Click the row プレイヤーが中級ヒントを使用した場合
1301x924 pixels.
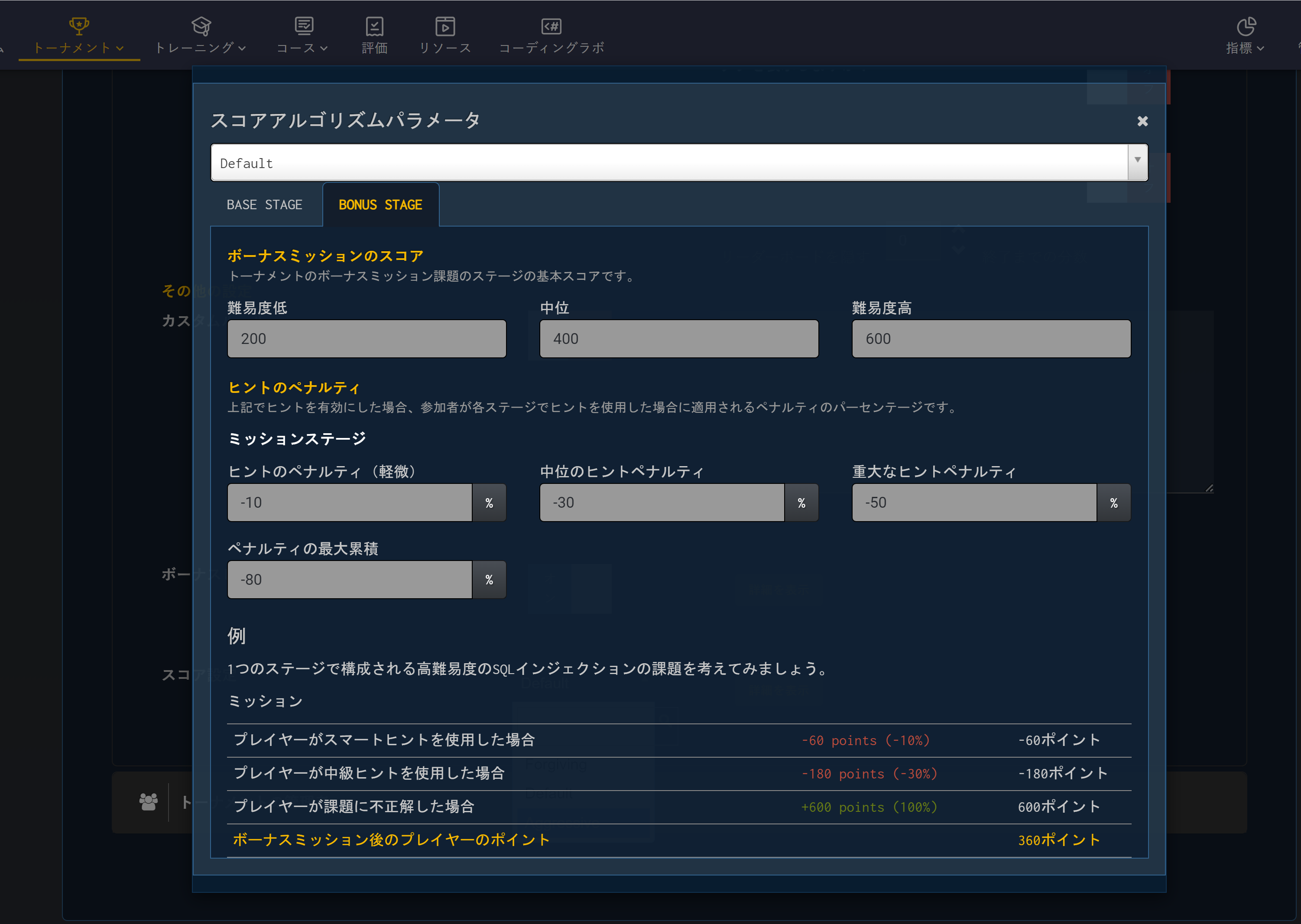[x=679, y=774]
